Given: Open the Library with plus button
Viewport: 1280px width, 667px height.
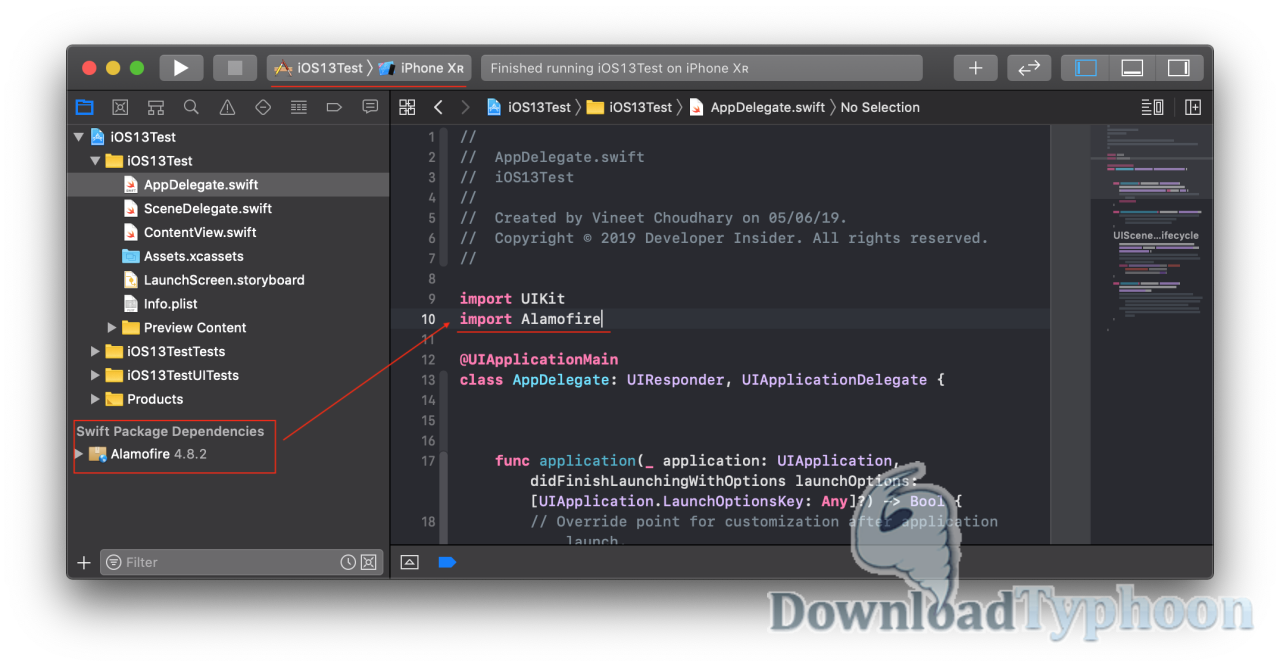Looking at the screenshot, I should [x=976, y=68].
